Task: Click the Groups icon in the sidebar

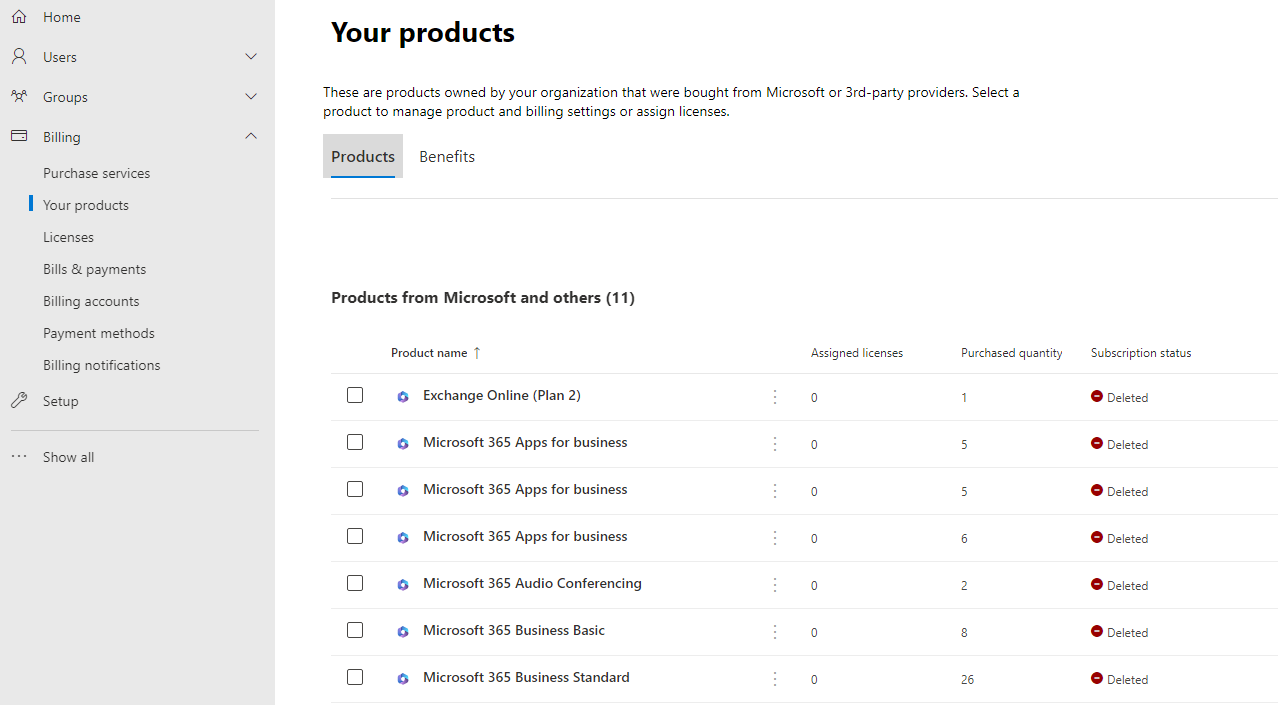Action: (x=18, y=96)
